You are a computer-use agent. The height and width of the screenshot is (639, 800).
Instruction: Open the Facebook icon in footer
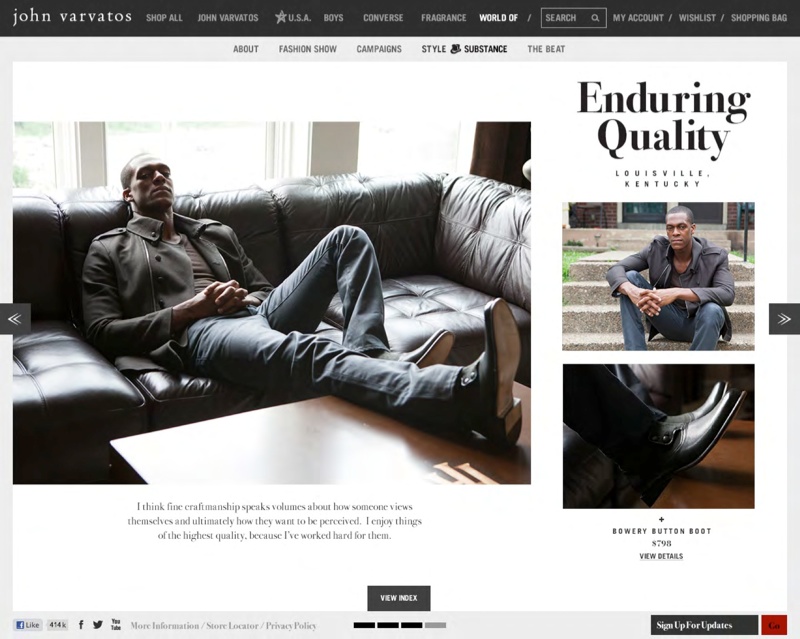pos(81,625)
